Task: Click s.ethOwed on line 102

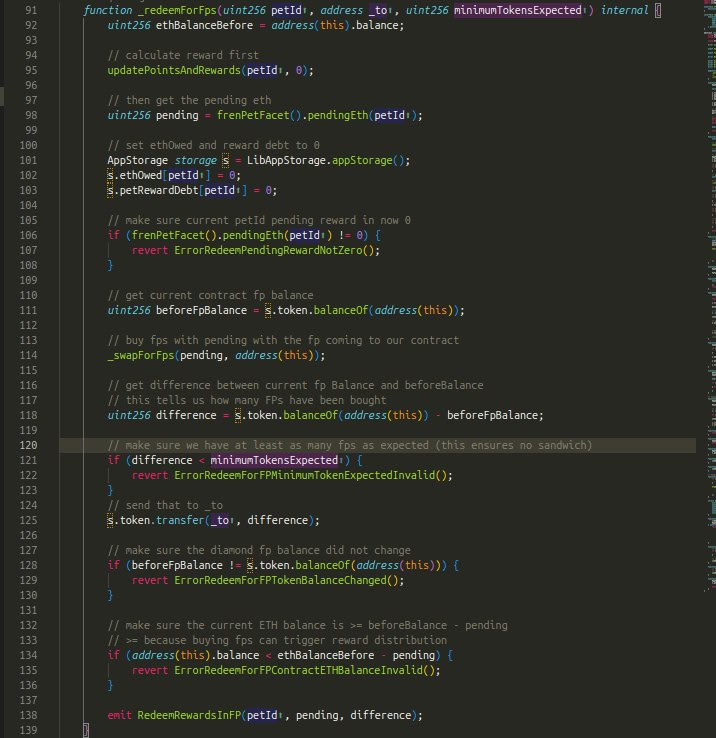Action: point(135,175)
